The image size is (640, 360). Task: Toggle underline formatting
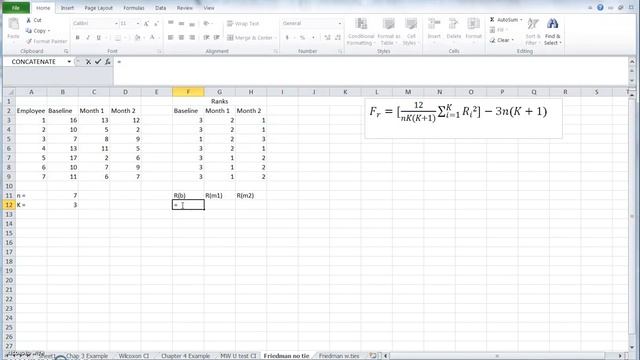tap(98, 38)
